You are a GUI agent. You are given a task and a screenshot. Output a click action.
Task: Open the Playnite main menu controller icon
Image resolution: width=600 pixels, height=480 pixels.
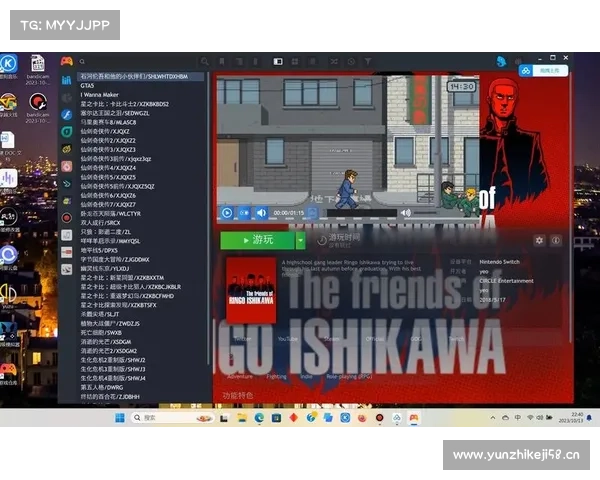pyautogui.click(x=67, y=61)
